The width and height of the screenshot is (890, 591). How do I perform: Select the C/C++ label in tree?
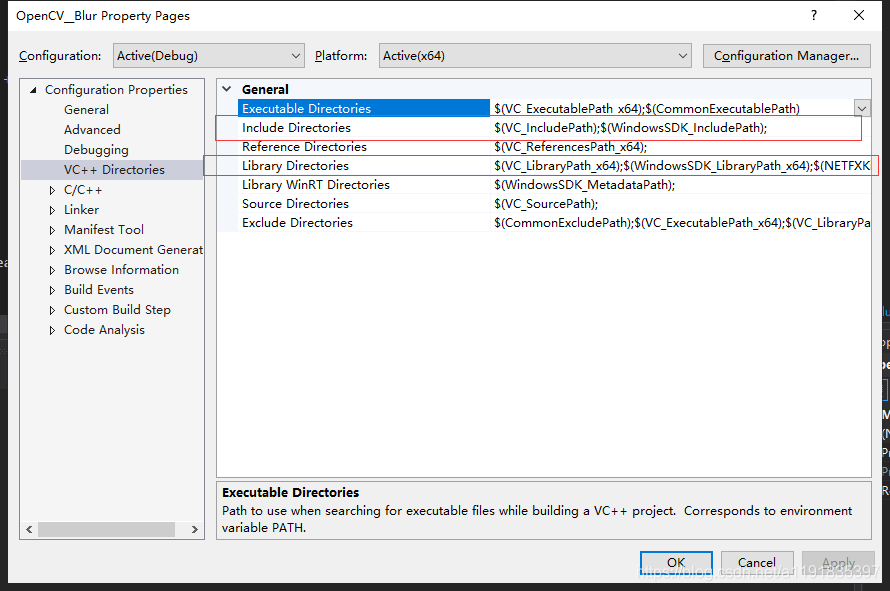(83, 190)
